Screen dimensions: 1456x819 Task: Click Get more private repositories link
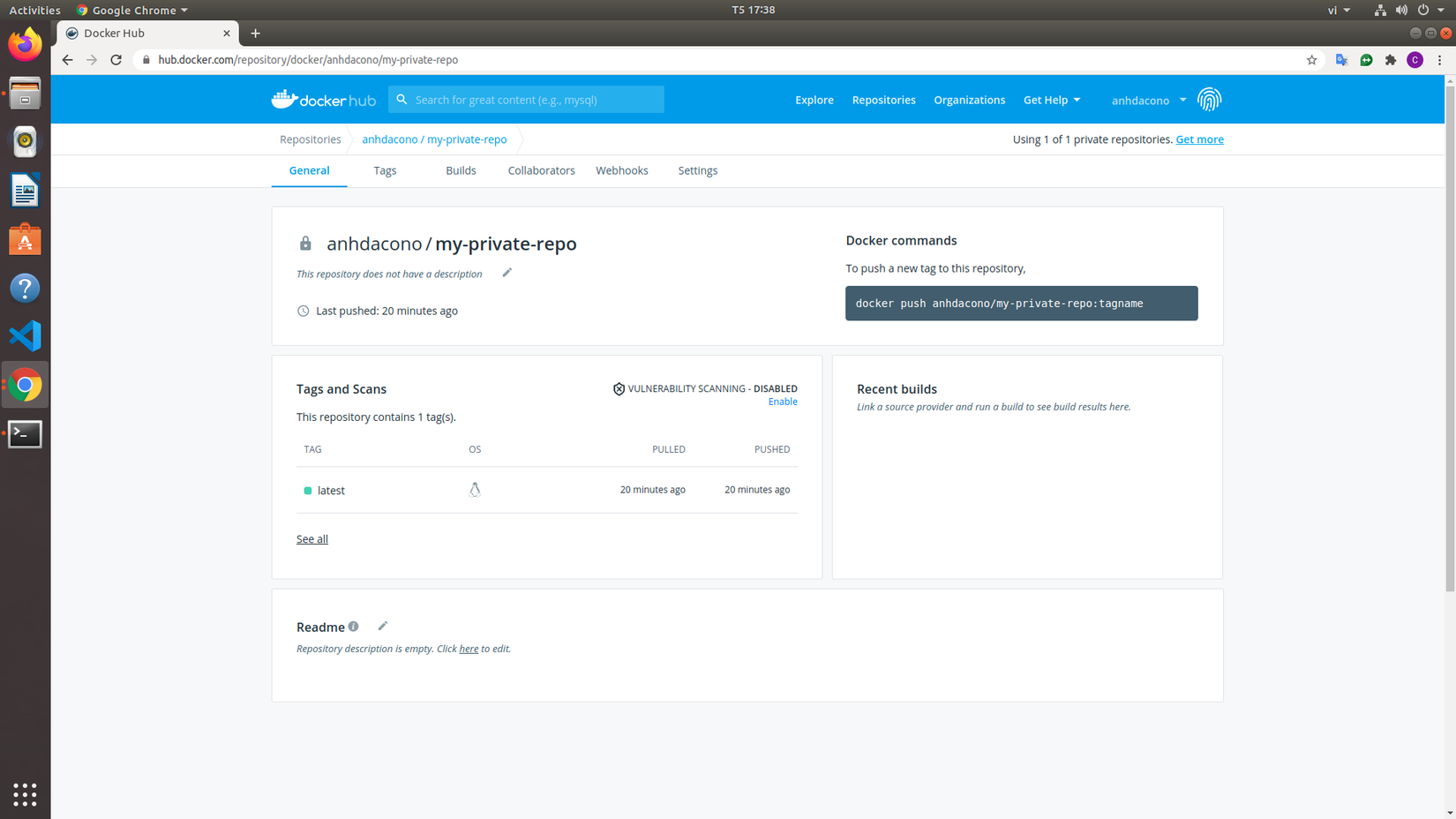pos(1199,139)
